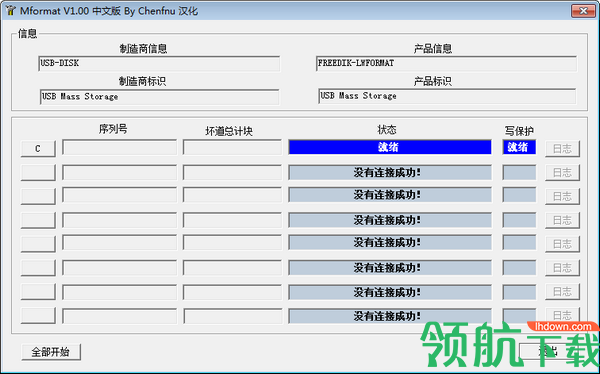The image size is (600, 374).
Task: Click the blue 就绪 indicator under 写保护
Action: pos(519,147)
